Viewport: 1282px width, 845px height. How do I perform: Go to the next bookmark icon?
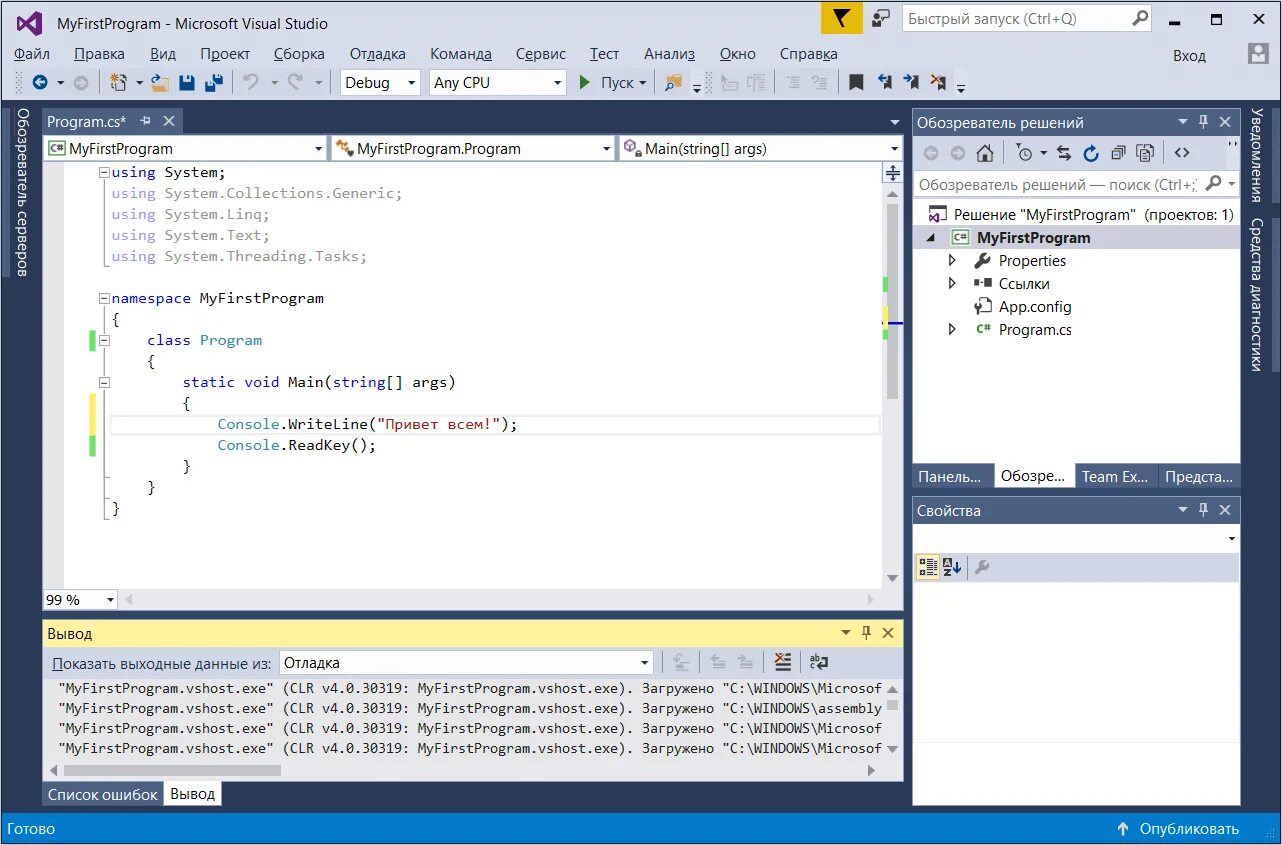coord(911,82)
